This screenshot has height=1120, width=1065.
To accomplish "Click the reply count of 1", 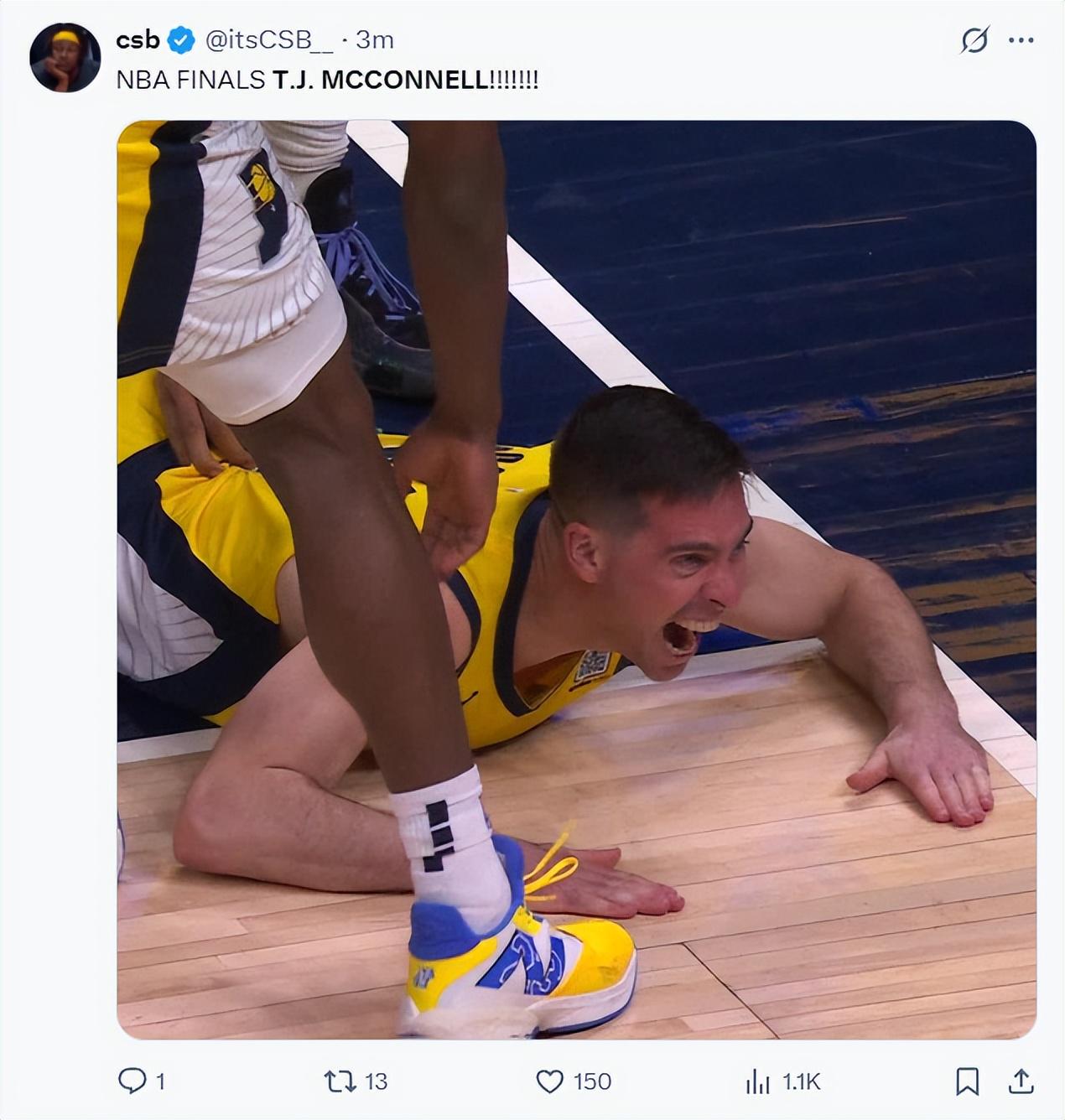I will [x=160, y=1081].
